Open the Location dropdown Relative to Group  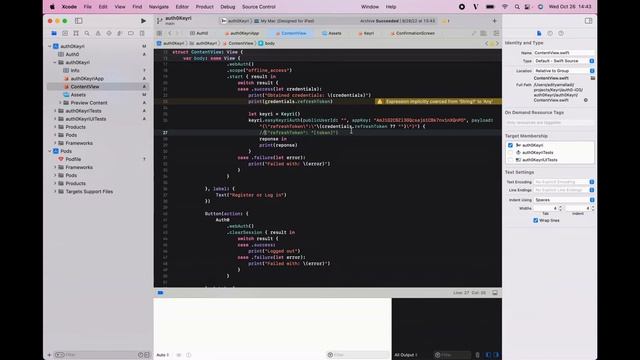point(564,71)
